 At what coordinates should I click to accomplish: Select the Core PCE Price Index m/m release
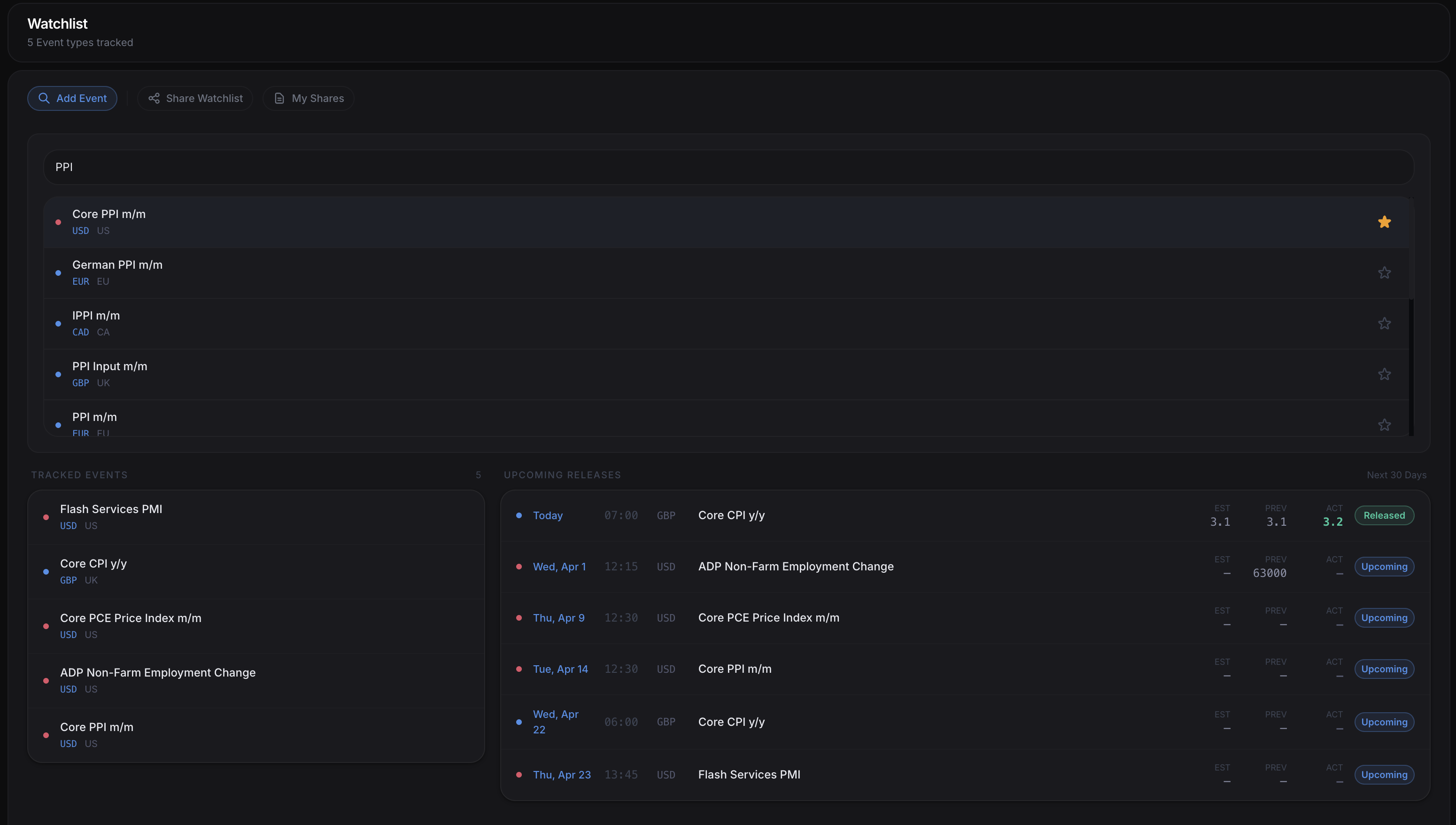click(768, 618)
